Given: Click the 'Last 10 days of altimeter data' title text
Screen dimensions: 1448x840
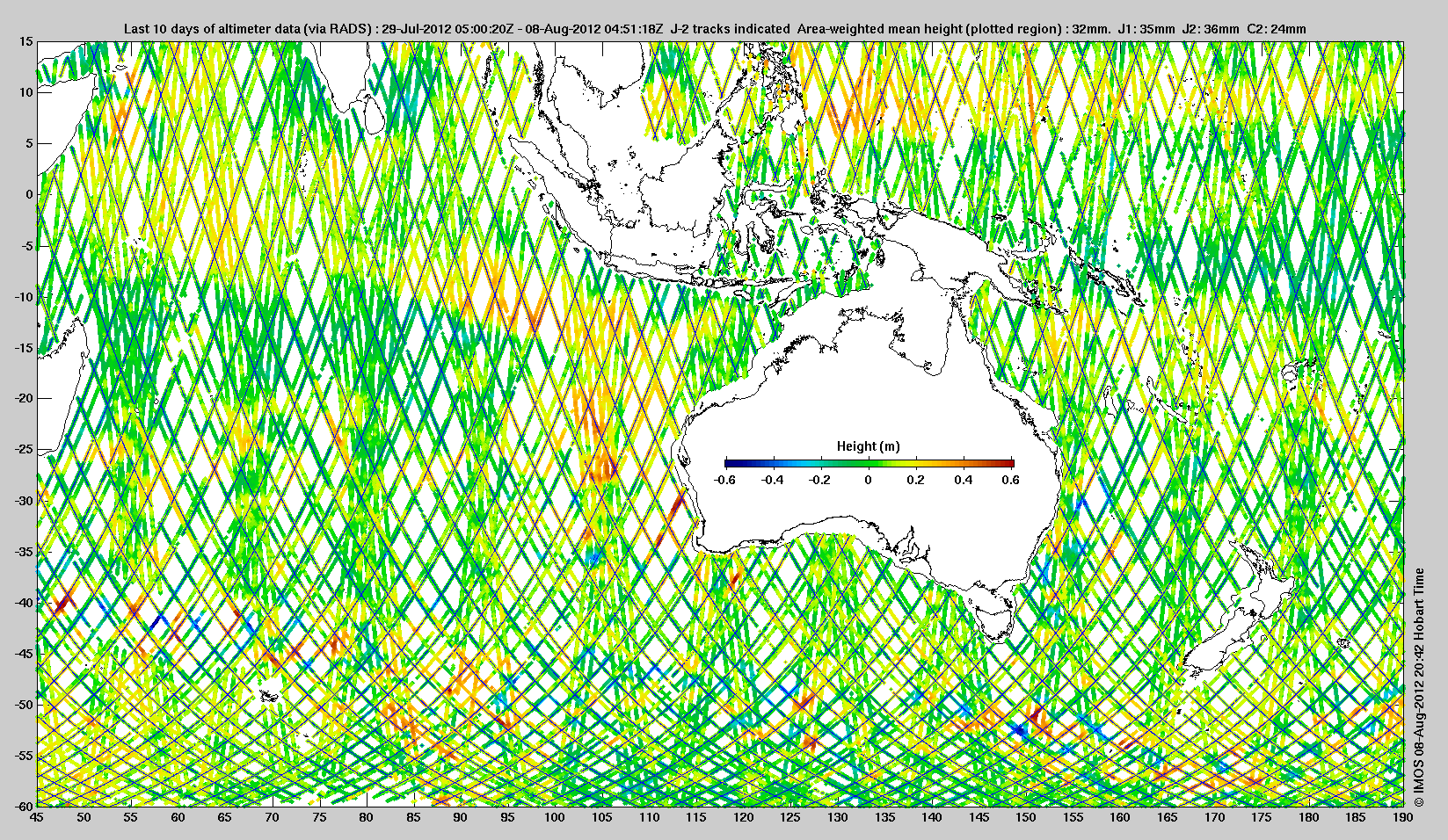Looking at the screenshot, I should 212,29.
